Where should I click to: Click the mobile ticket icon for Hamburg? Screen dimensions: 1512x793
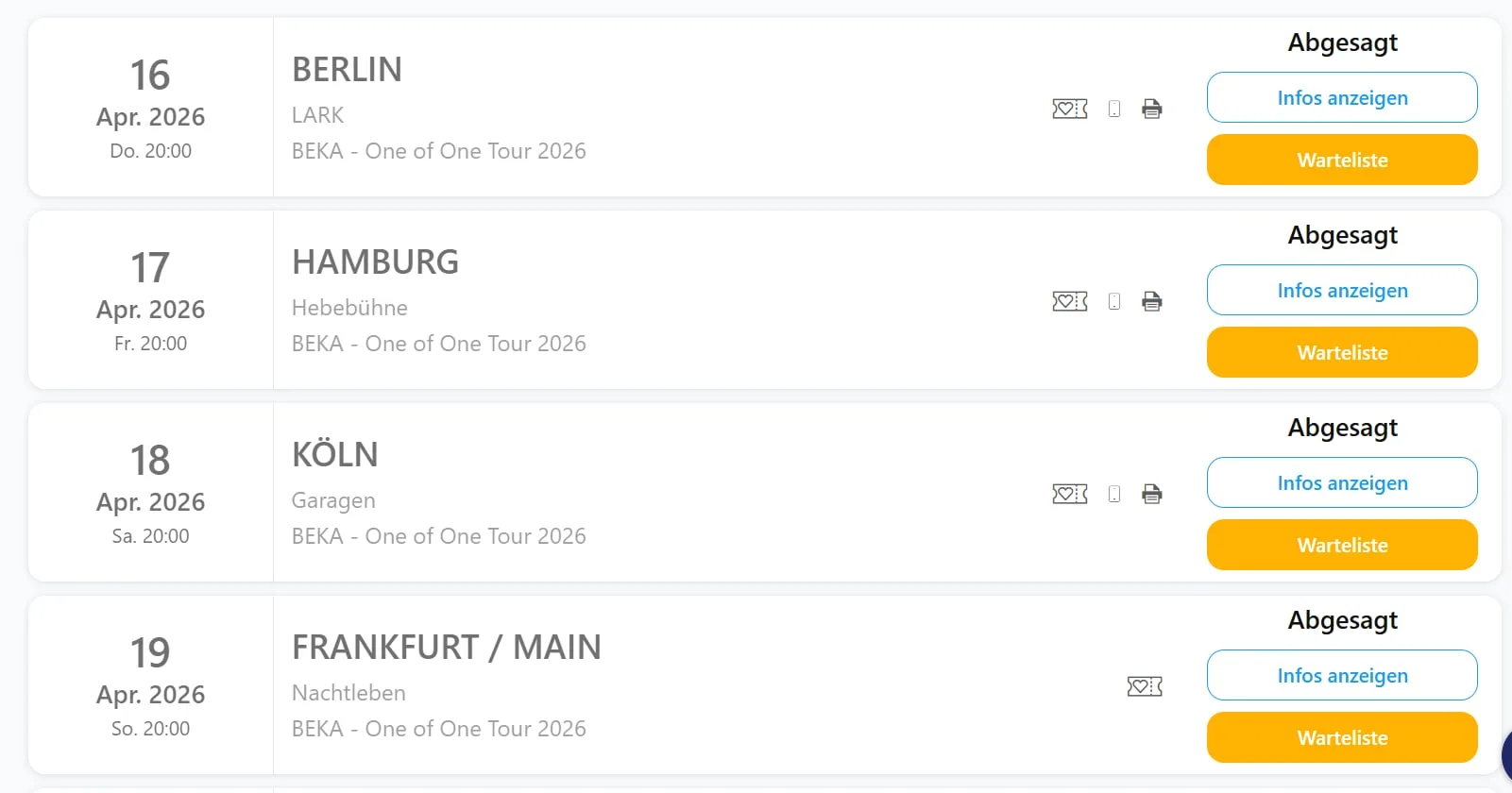(x=1114, y=301)
